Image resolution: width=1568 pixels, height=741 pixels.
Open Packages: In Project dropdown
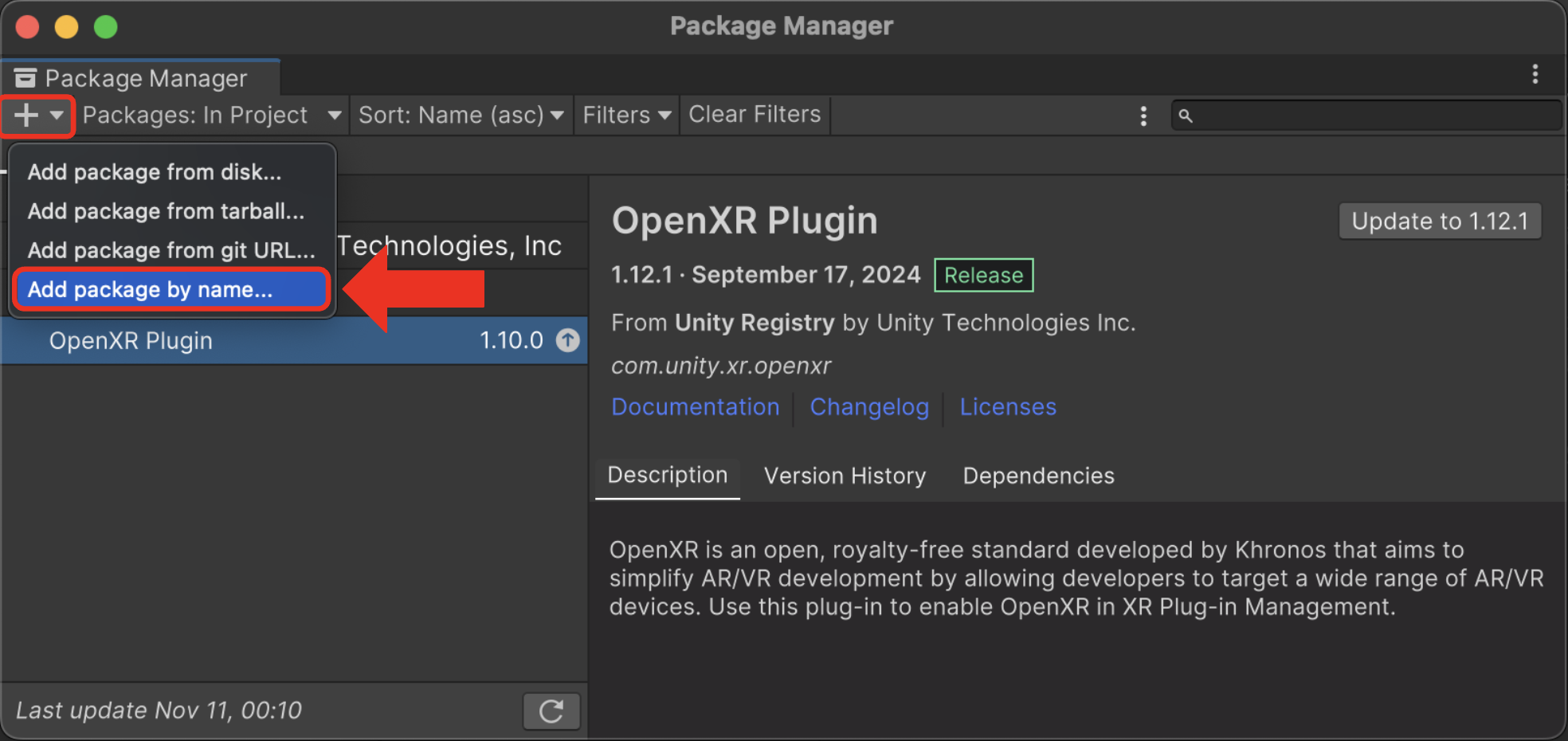tap(212, 116)
